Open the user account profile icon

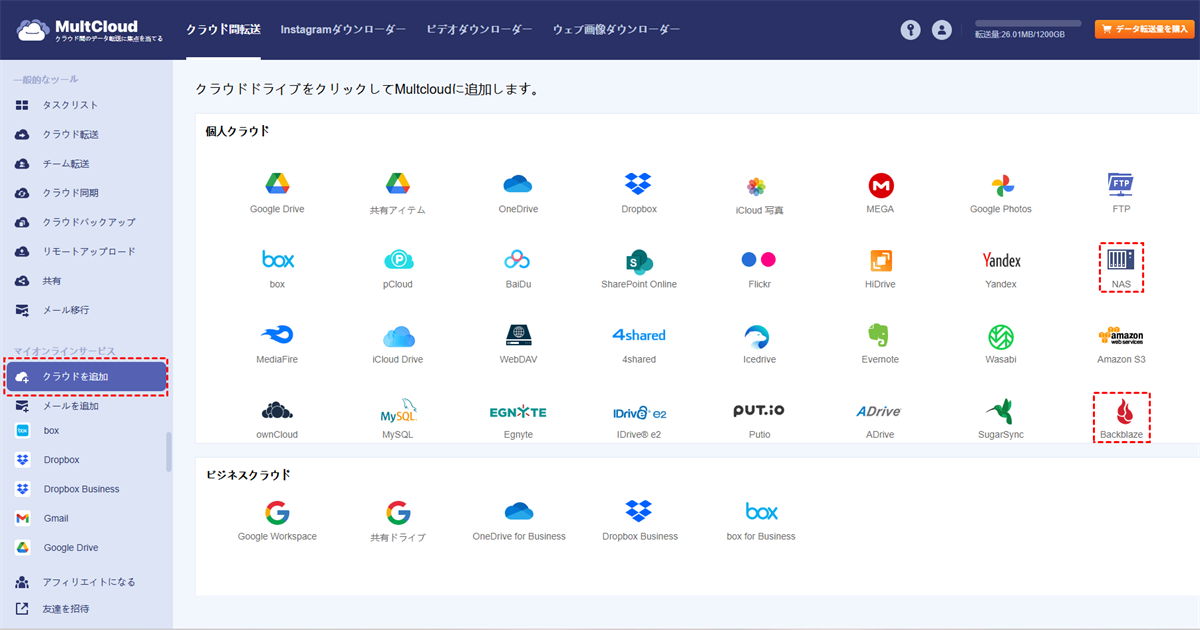click(941, 30)
